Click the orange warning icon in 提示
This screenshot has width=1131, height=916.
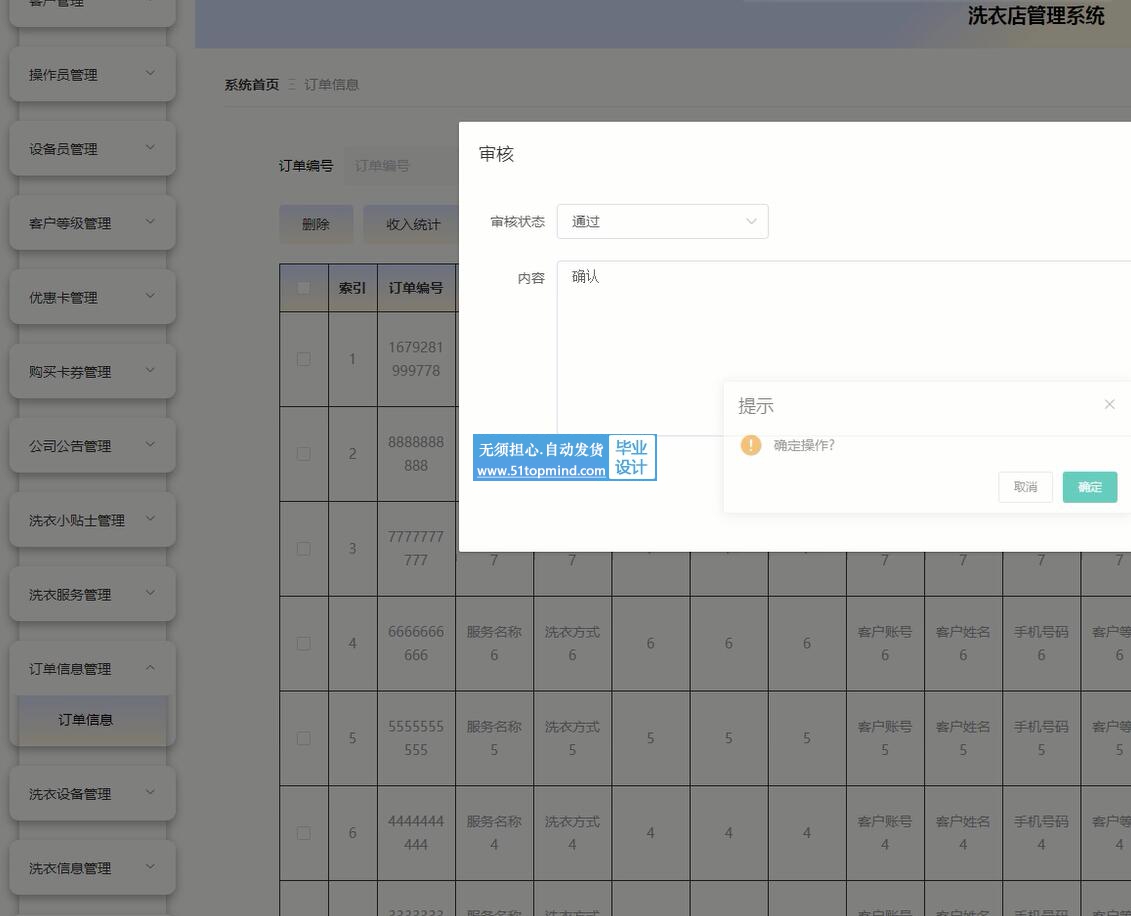tap(750, 445)
